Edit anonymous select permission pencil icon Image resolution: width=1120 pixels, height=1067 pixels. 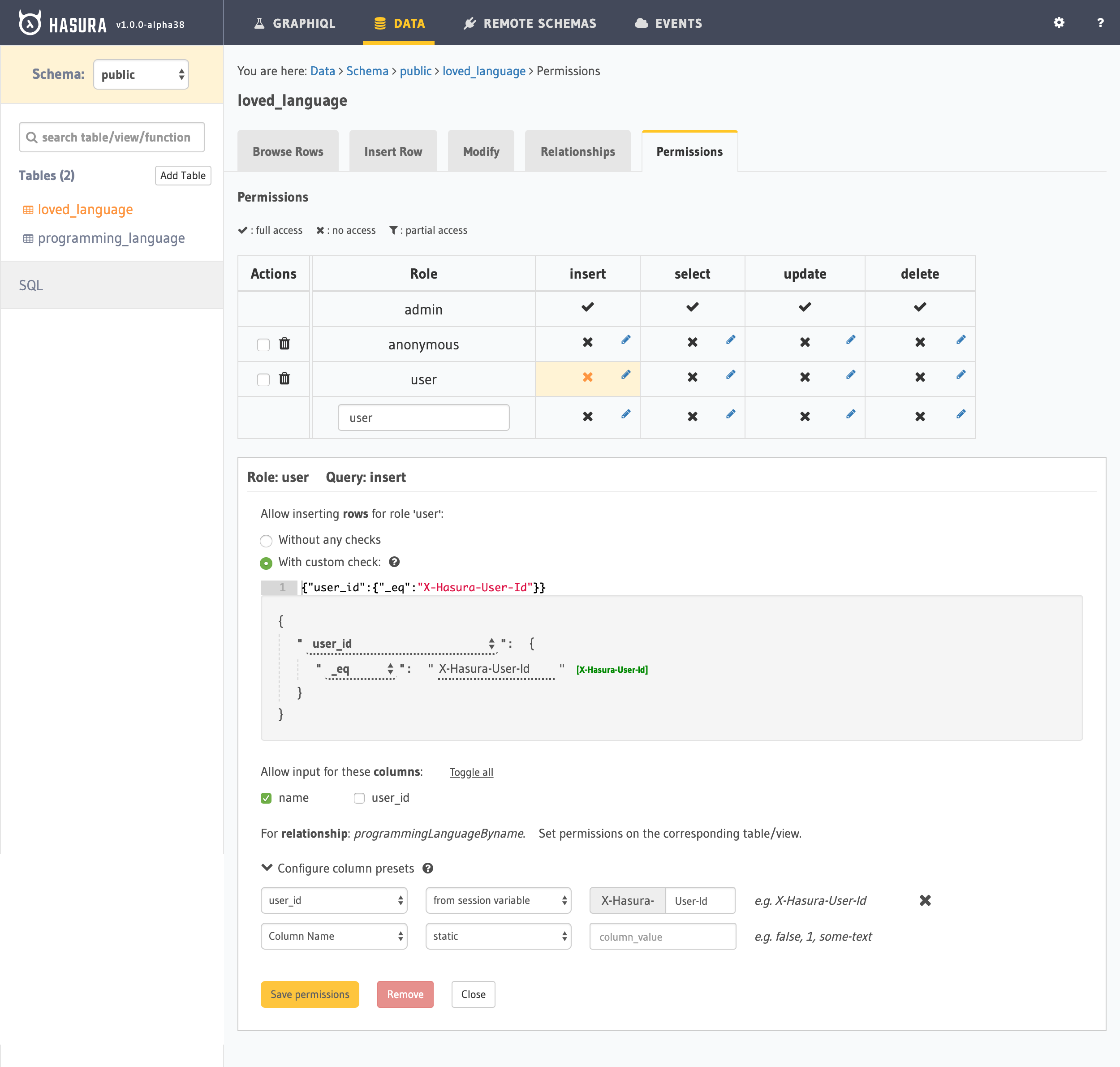(730, 340)
